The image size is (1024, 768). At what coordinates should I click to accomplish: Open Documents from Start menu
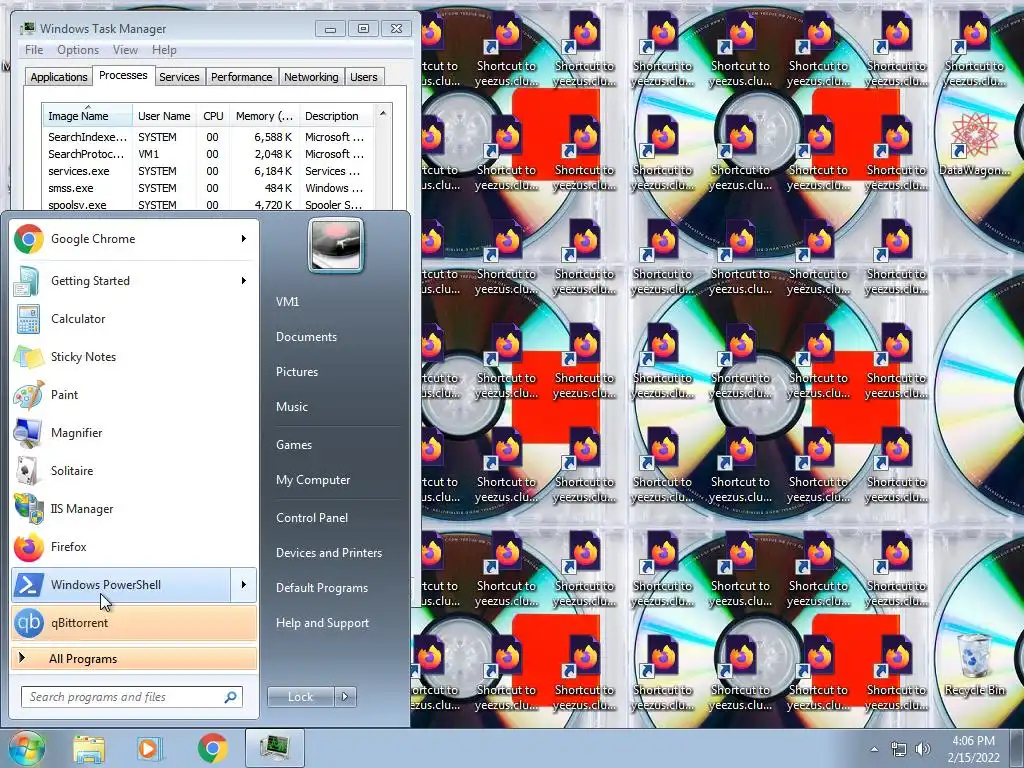point(306,337)
